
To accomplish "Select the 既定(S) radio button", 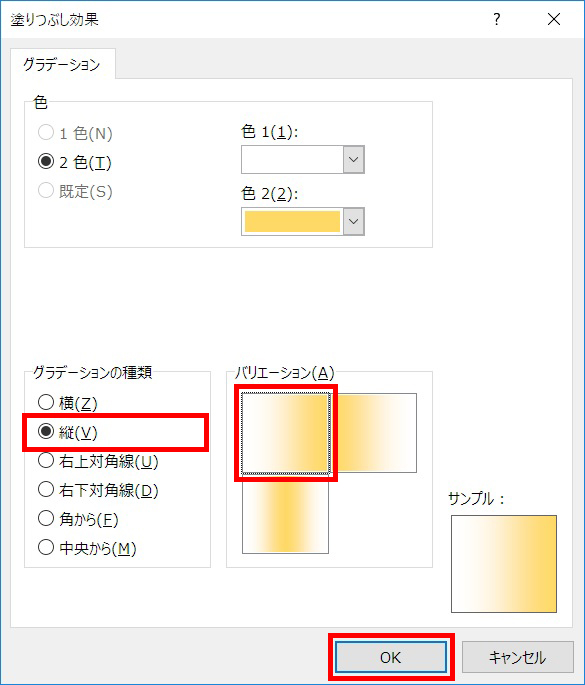I will 46,191.
